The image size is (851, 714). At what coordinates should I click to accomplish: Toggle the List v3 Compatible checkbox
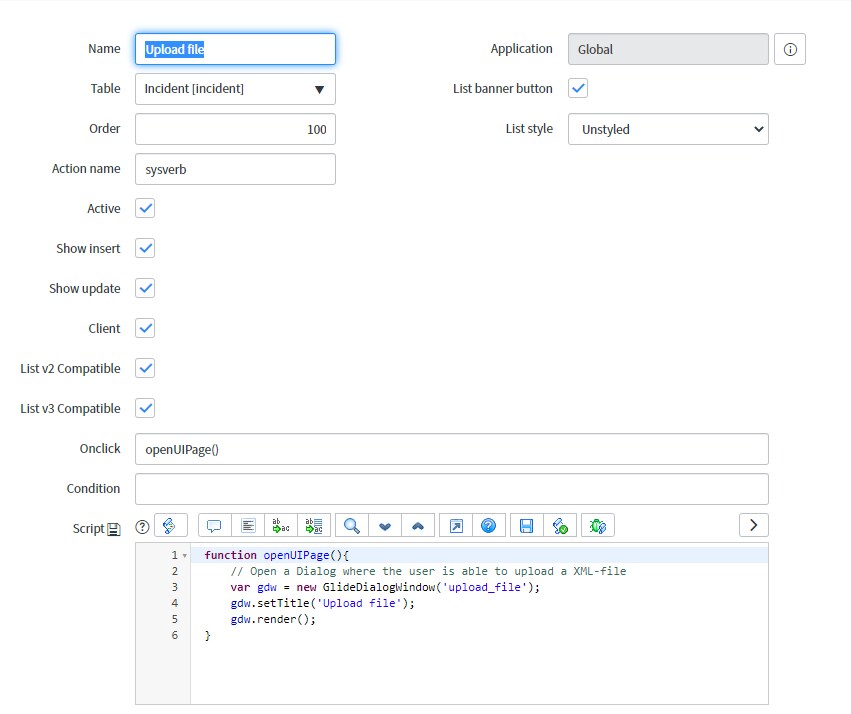tap(146, 408)
